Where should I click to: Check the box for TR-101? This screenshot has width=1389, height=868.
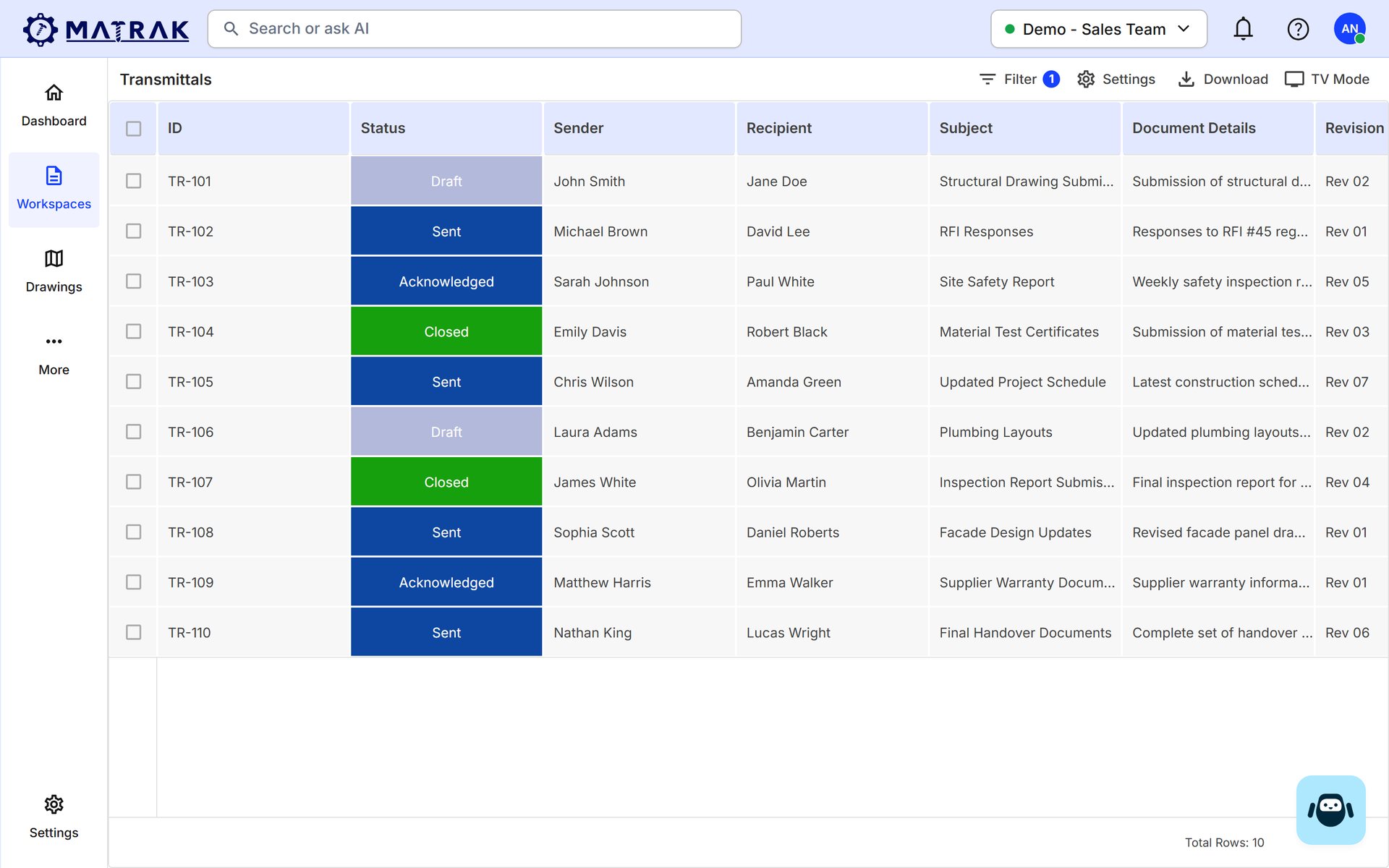[133, 181]
